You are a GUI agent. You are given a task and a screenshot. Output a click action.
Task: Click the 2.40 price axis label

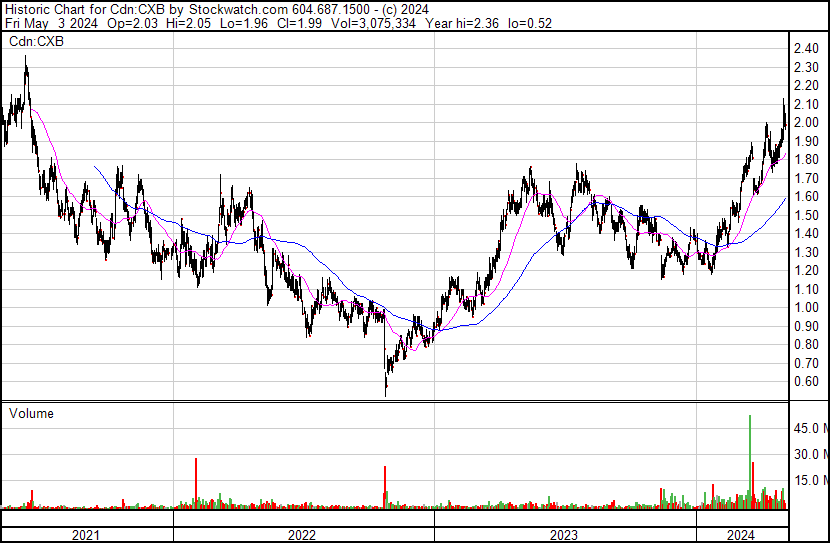806,49
